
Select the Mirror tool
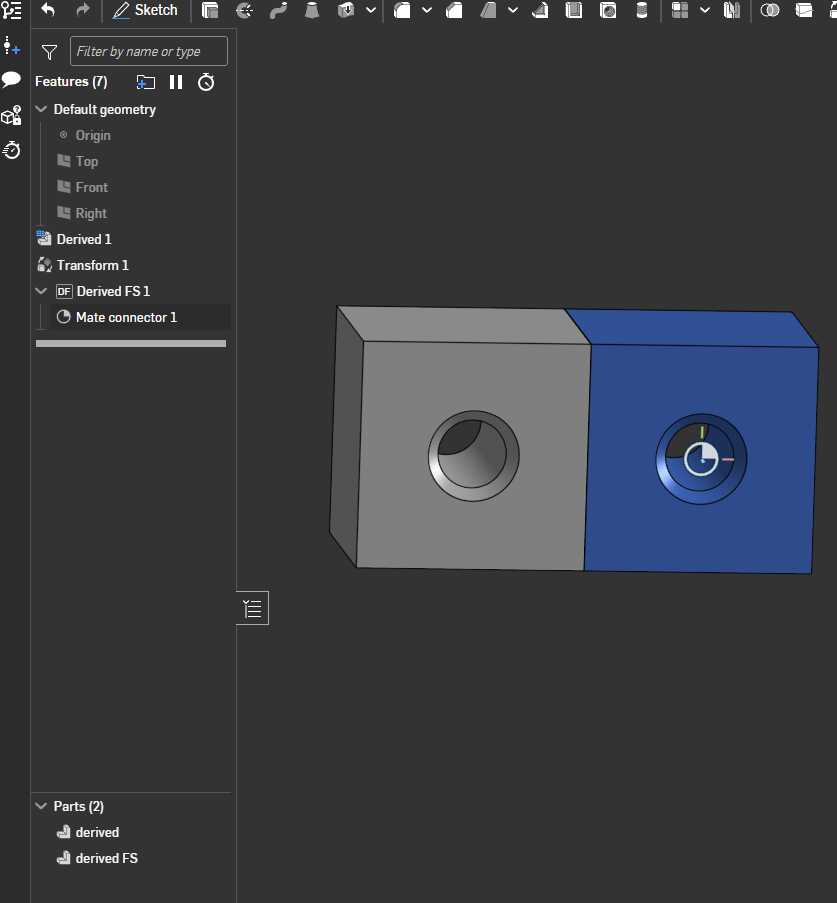pyautogui.click(x=732, y=10)
